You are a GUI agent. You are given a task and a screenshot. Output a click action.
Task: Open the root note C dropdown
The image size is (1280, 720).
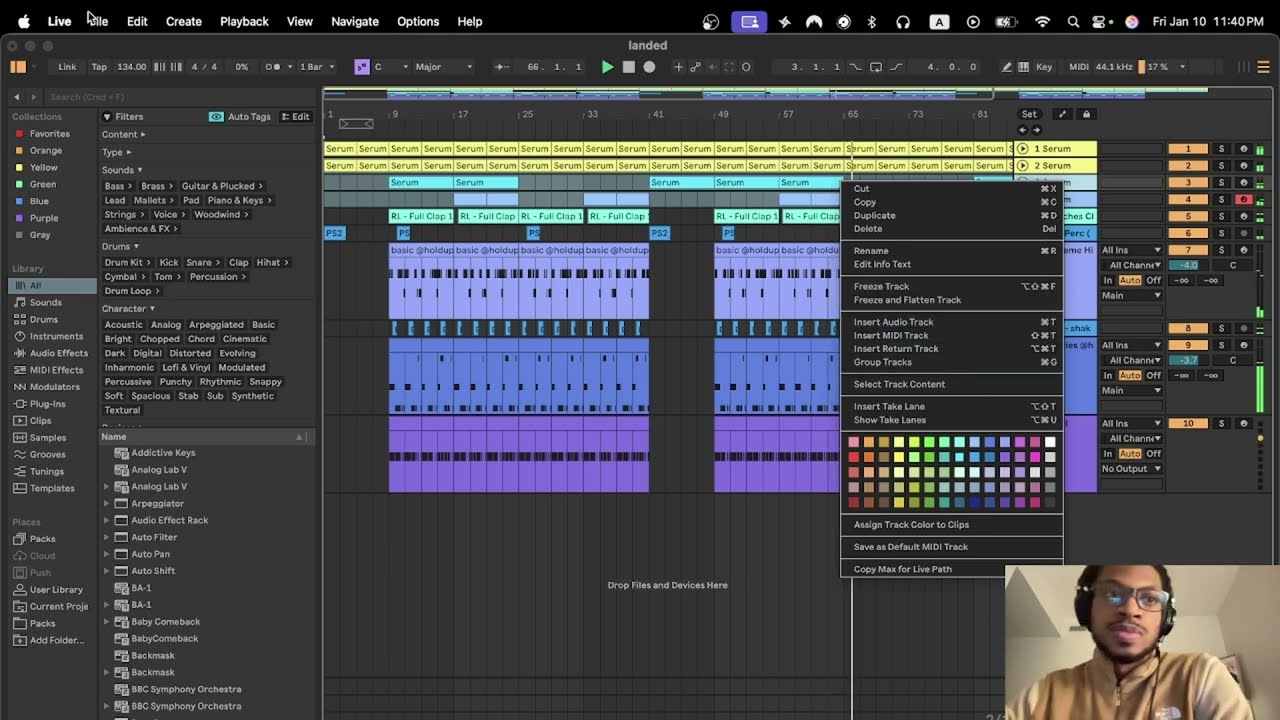391,67
